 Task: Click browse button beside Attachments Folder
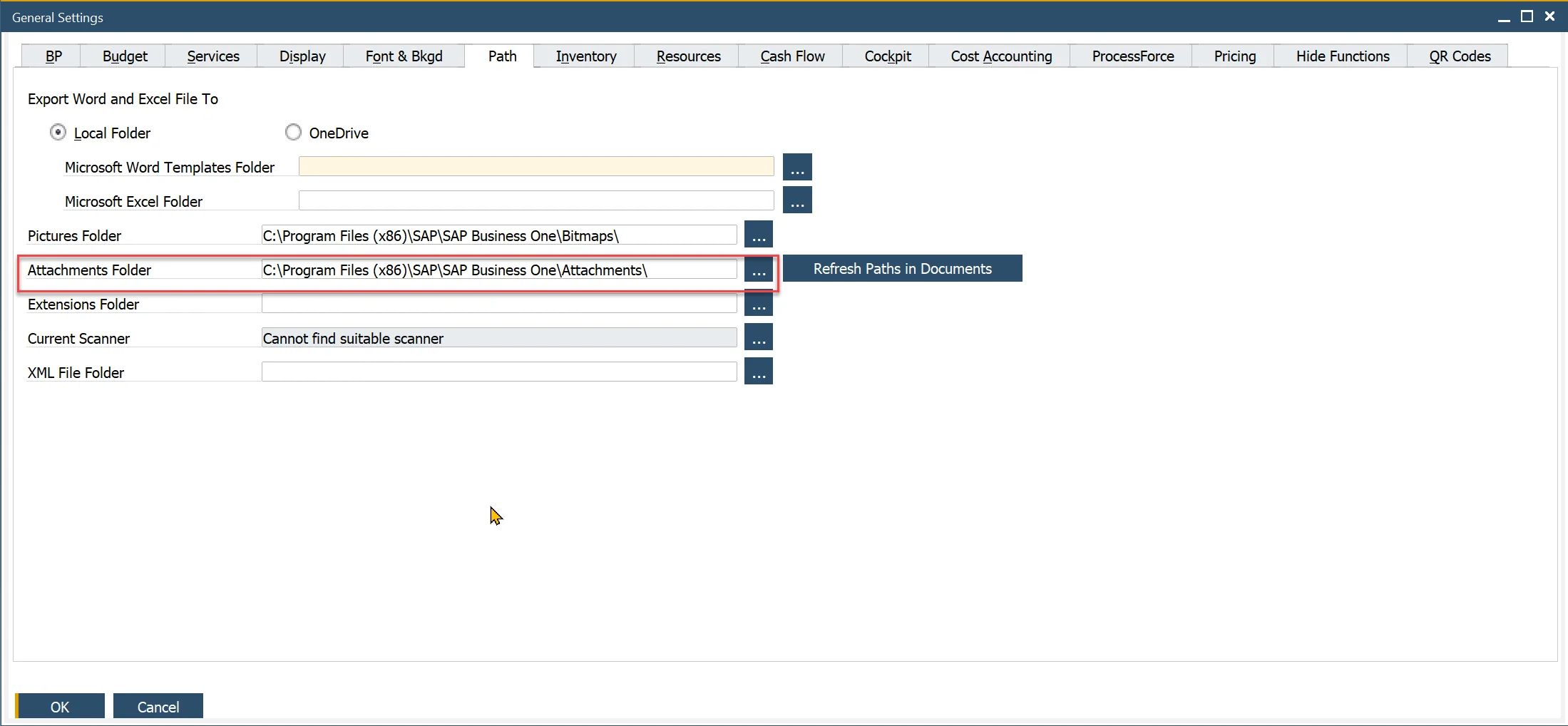tap(758, 270)
